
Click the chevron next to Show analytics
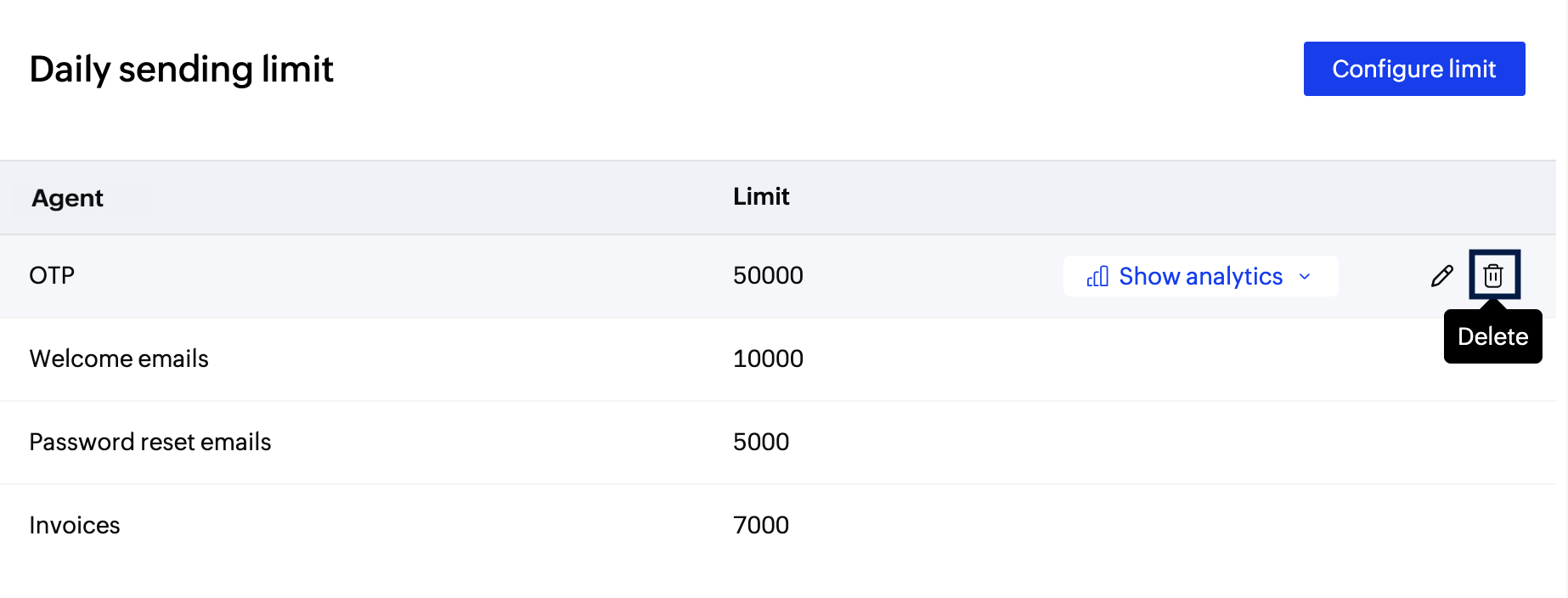point(1305,277)
